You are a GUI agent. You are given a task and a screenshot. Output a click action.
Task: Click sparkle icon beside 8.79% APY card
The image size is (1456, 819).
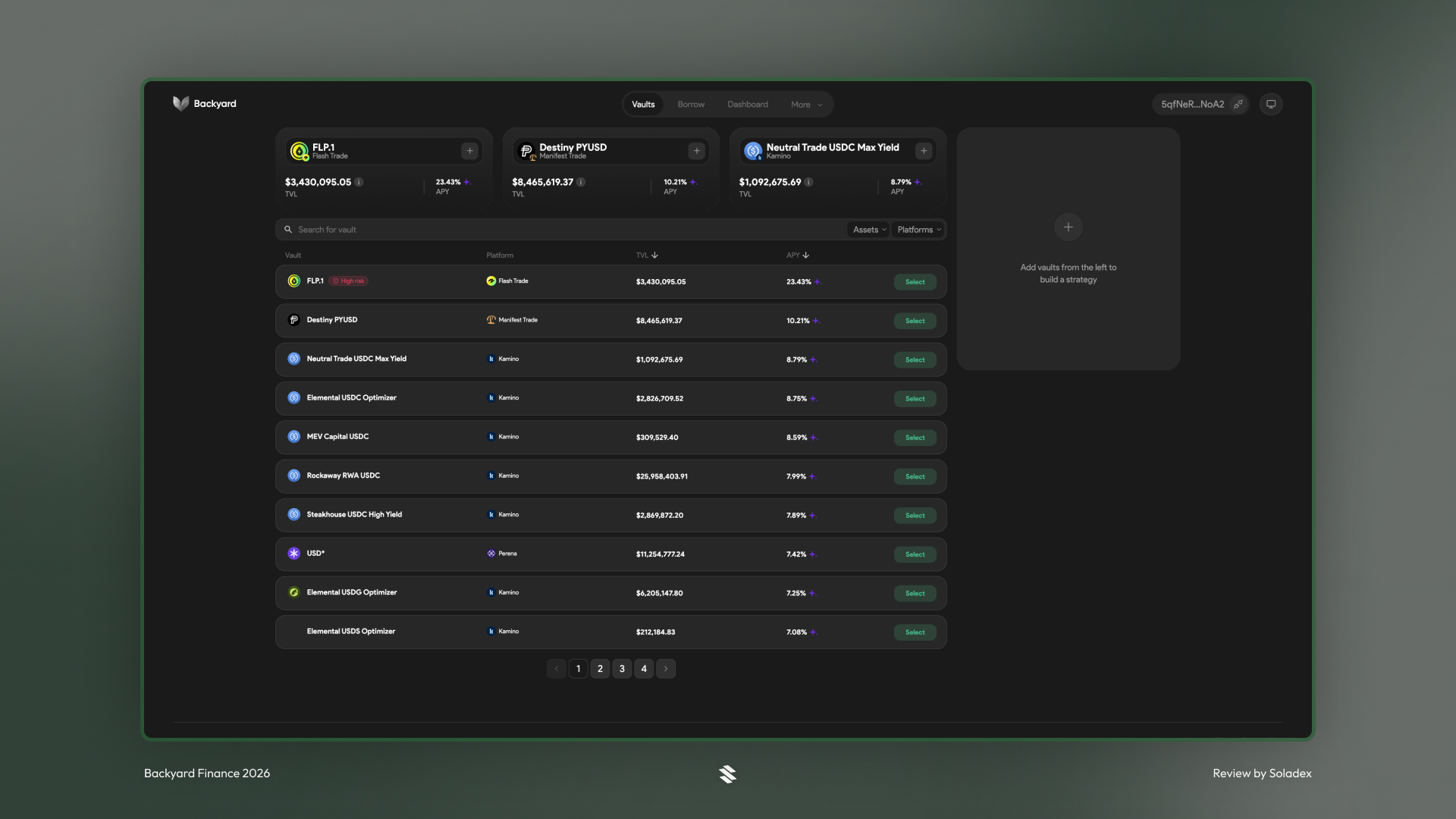918,182
